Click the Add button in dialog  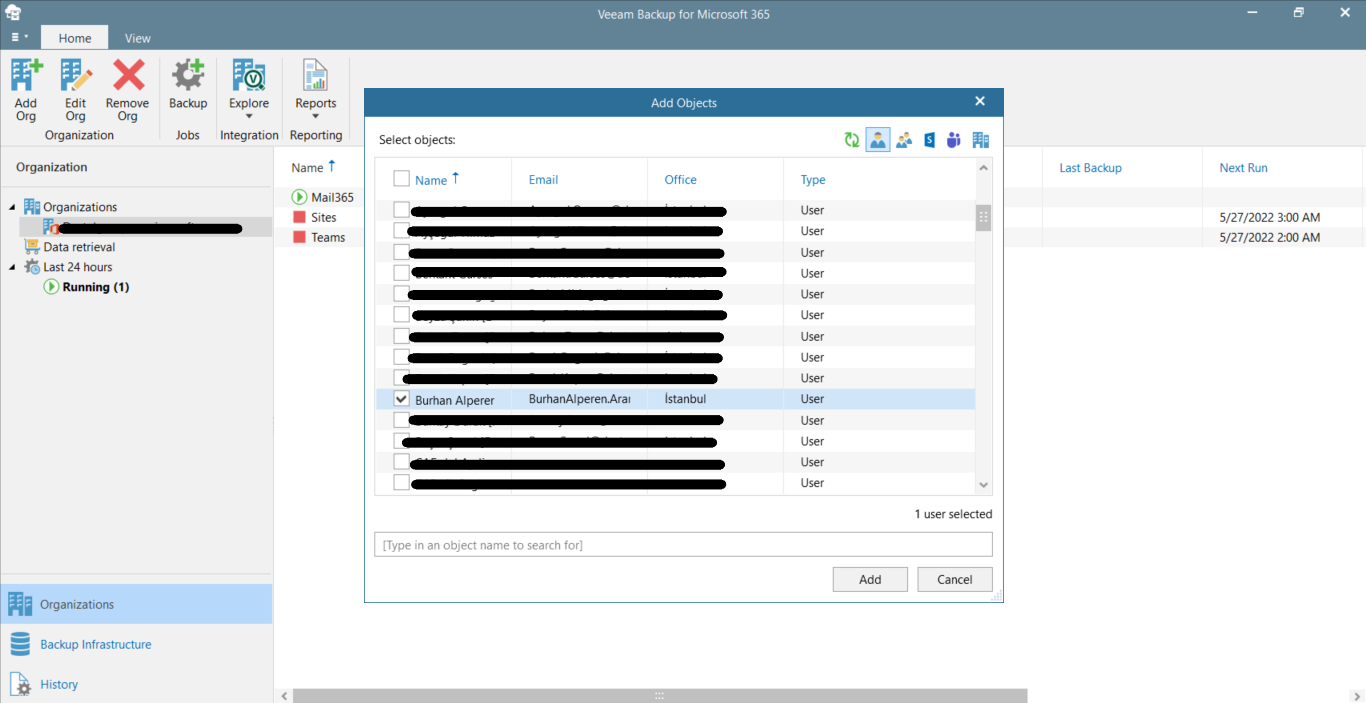(x=870, y=579)
